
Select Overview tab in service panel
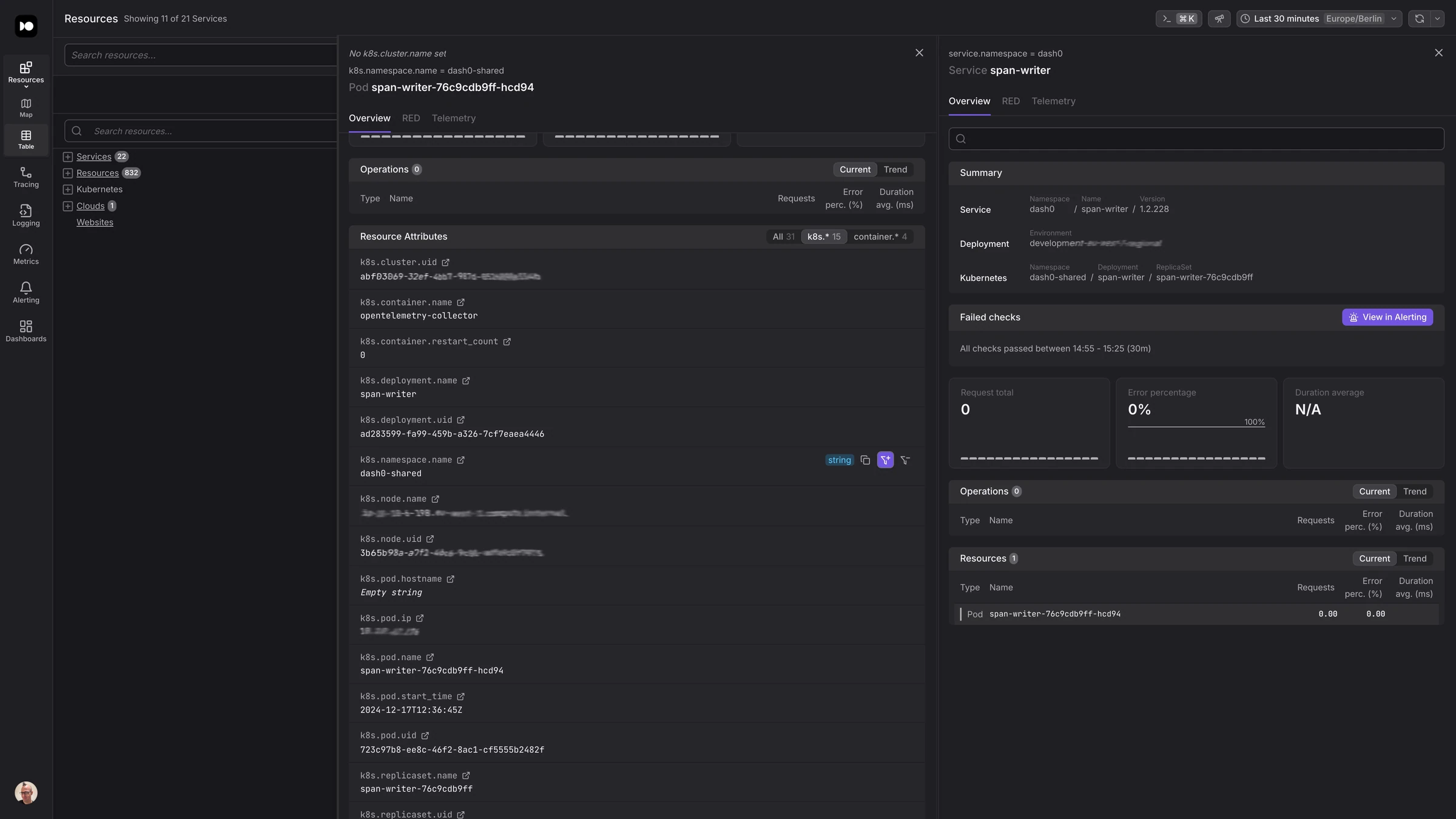[x=969, y=101]
